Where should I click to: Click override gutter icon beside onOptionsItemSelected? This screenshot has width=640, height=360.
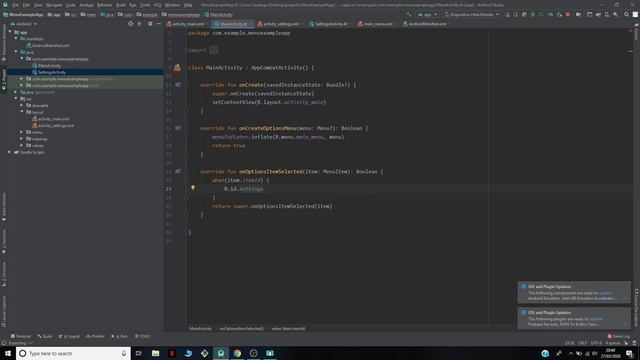click(x=178, y=171)
